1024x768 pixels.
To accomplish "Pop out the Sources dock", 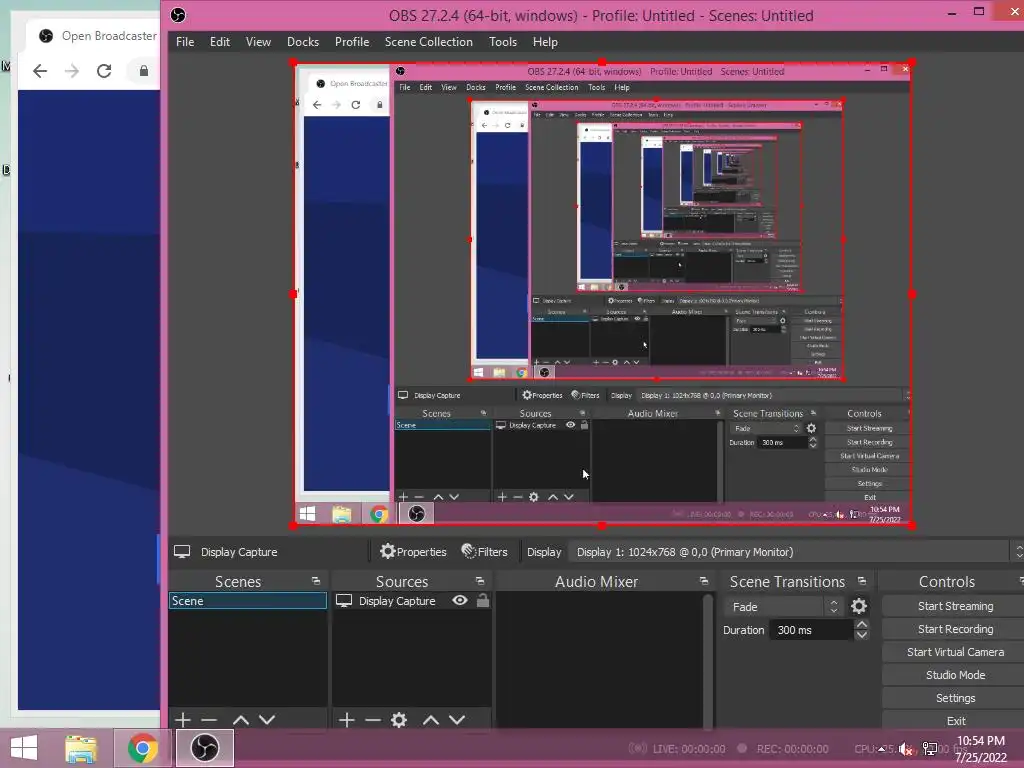I will (480, 581).
